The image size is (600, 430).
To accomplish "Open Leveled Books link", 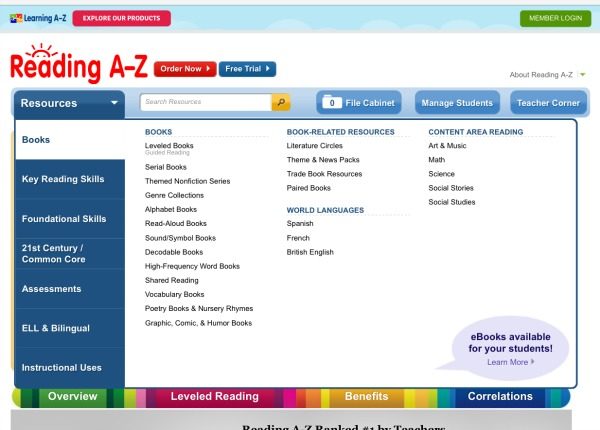I will click(169, 146).
